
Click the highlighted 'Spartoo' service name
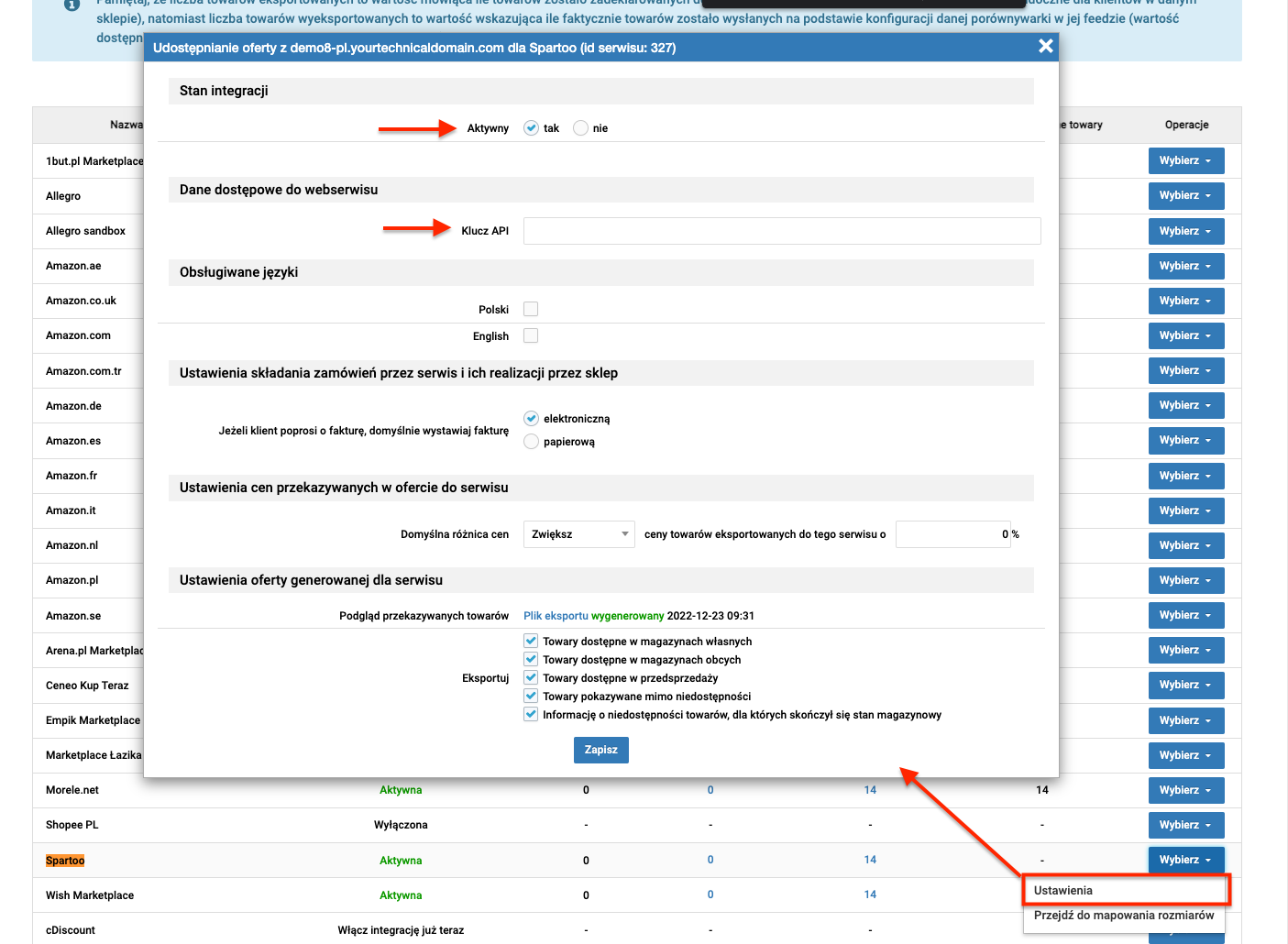point(65,861)
